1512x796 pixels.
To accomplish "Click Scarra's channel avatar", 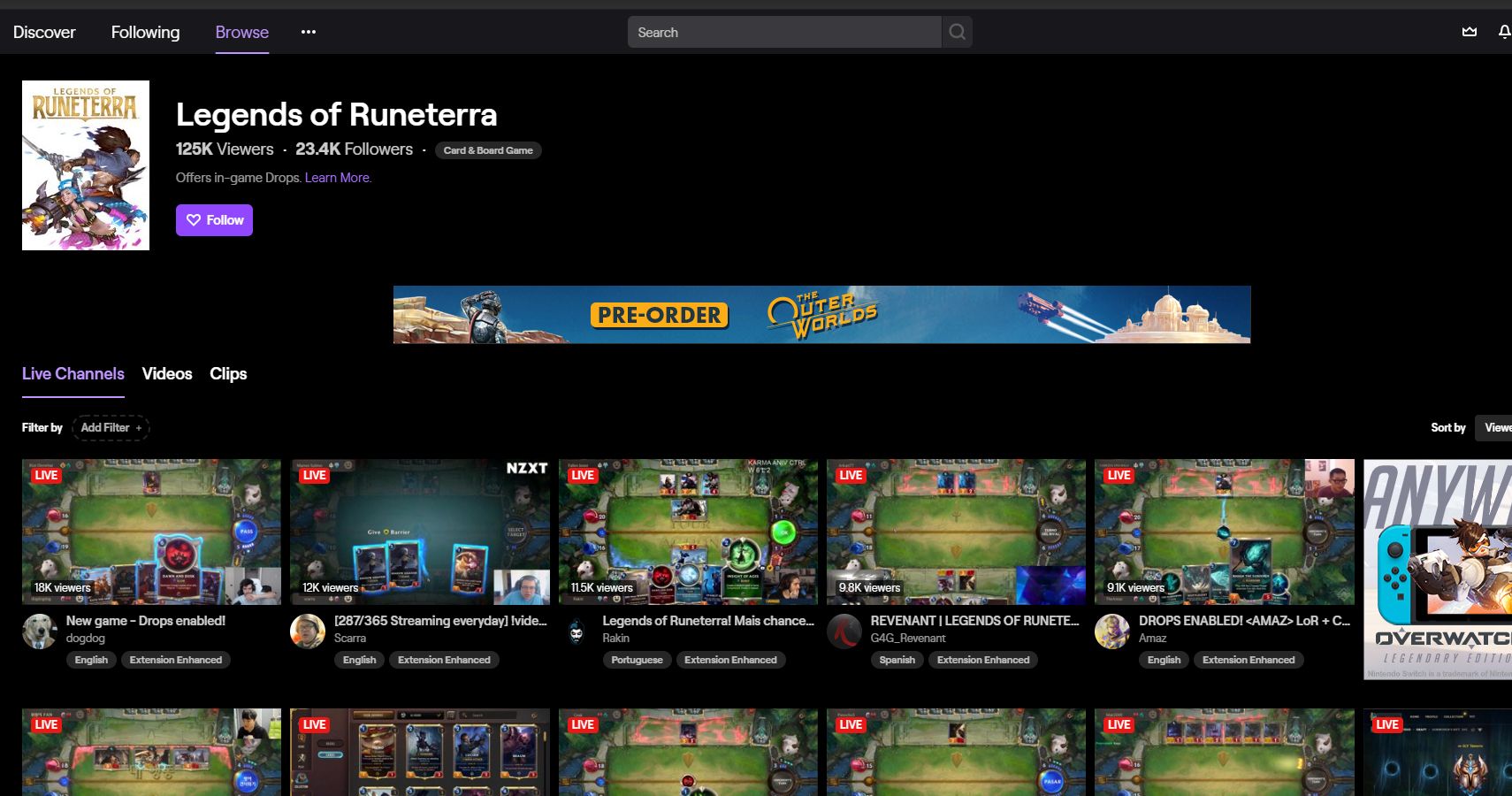I will [308, 631].
